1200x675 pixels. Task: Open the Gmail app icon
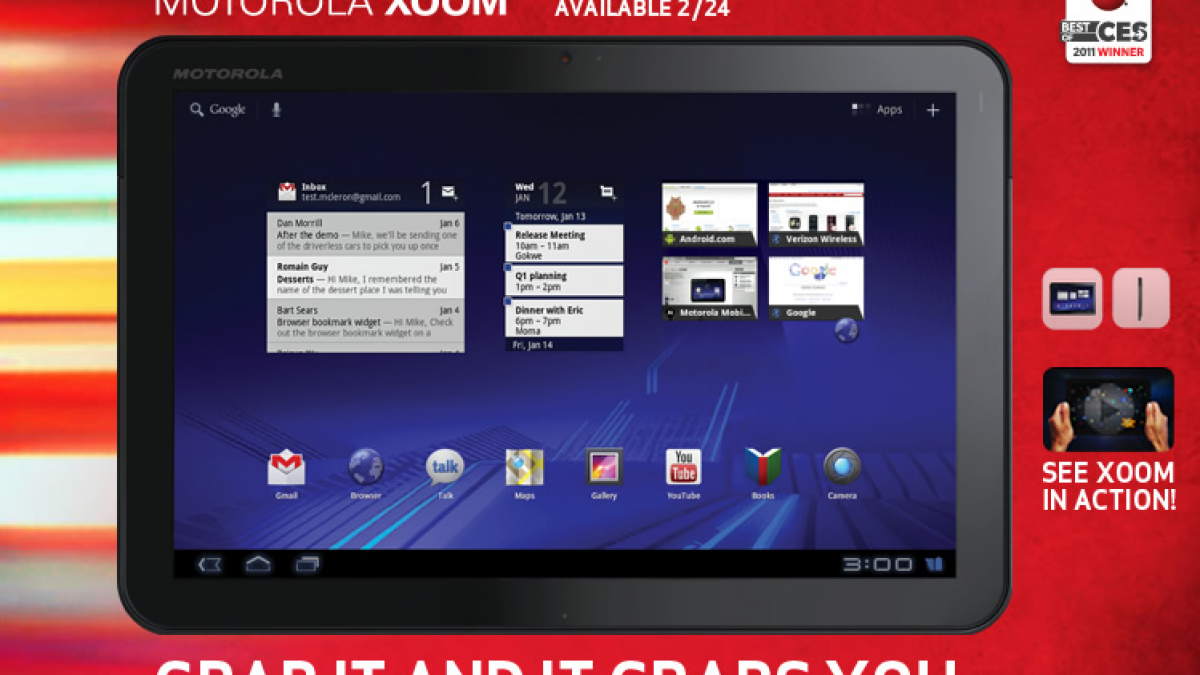click(x=286, y=468)
